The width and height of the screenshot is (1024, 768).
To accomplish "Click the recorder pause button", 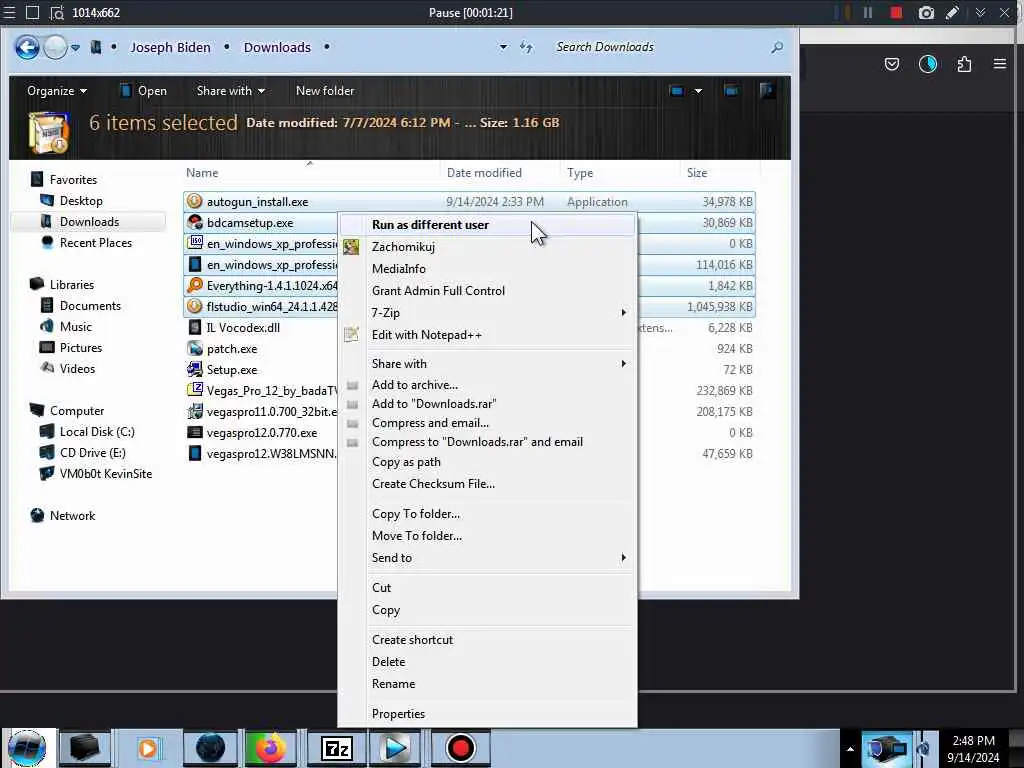I will click(868, 12).
